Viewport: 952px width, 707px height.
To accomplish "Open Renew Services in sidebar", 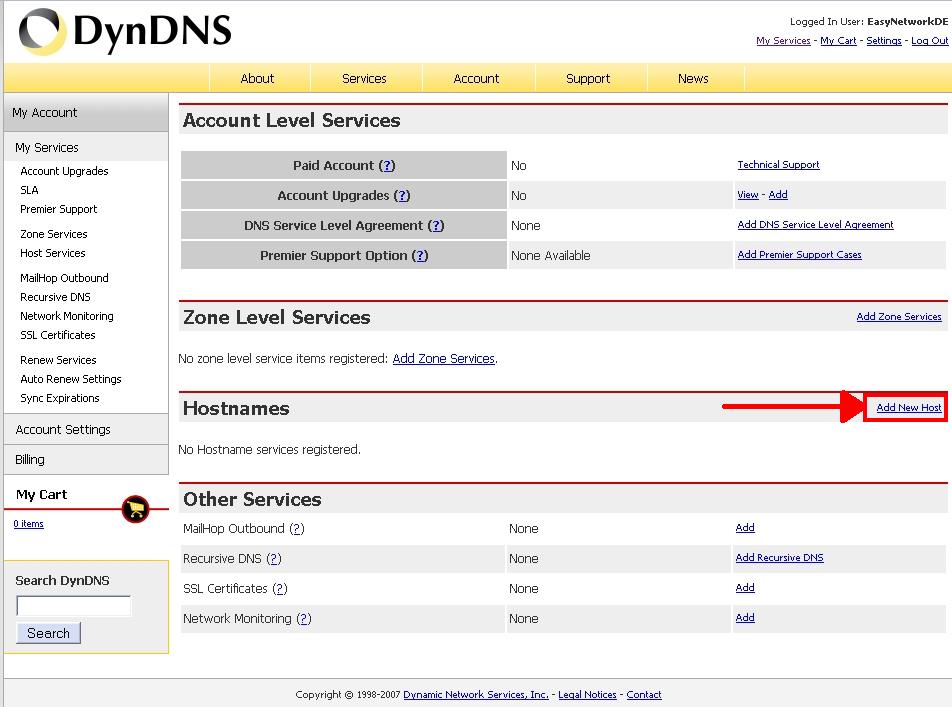I will (x=58, y=360).
